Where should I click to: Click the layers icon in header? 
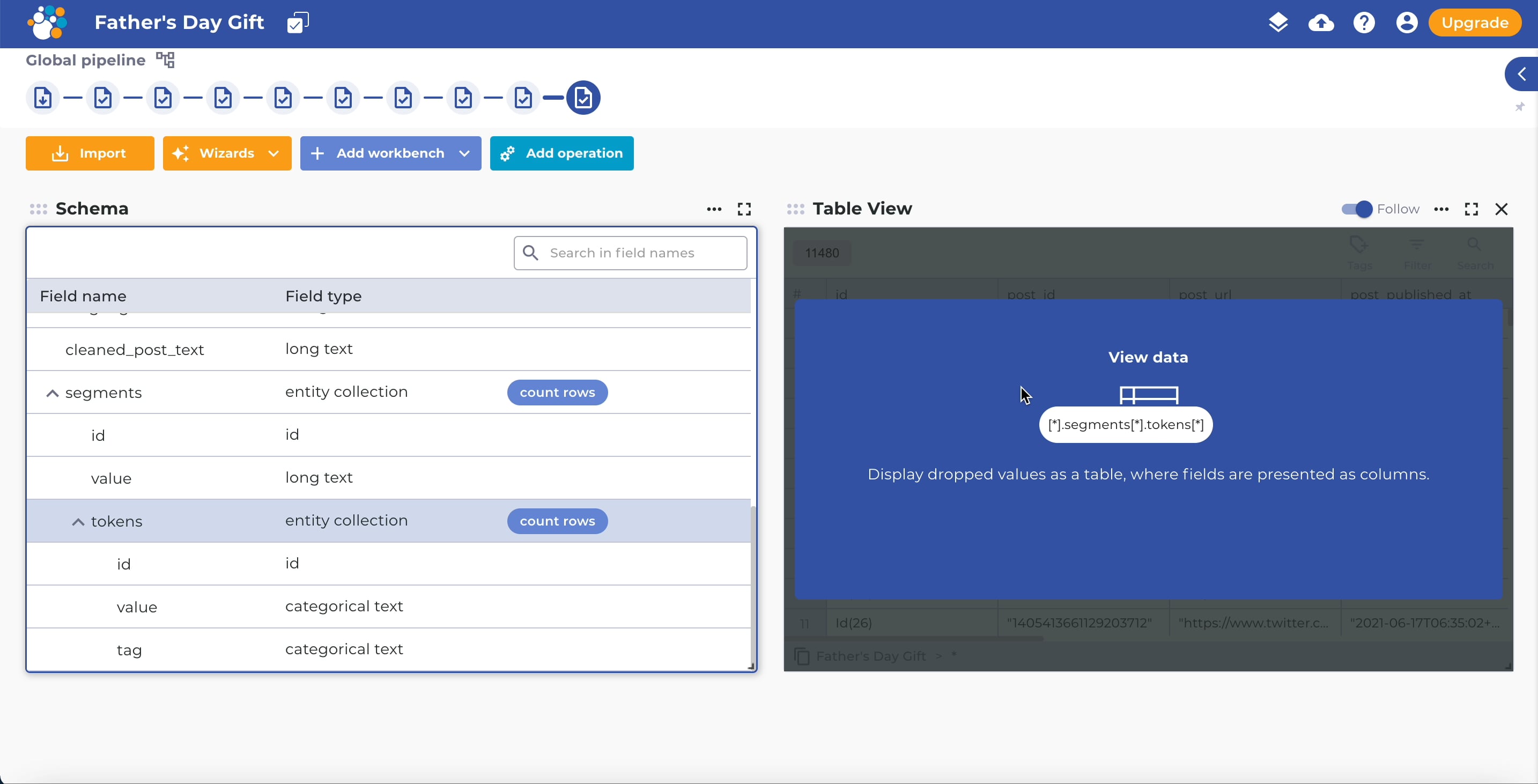coord(1278,23)
